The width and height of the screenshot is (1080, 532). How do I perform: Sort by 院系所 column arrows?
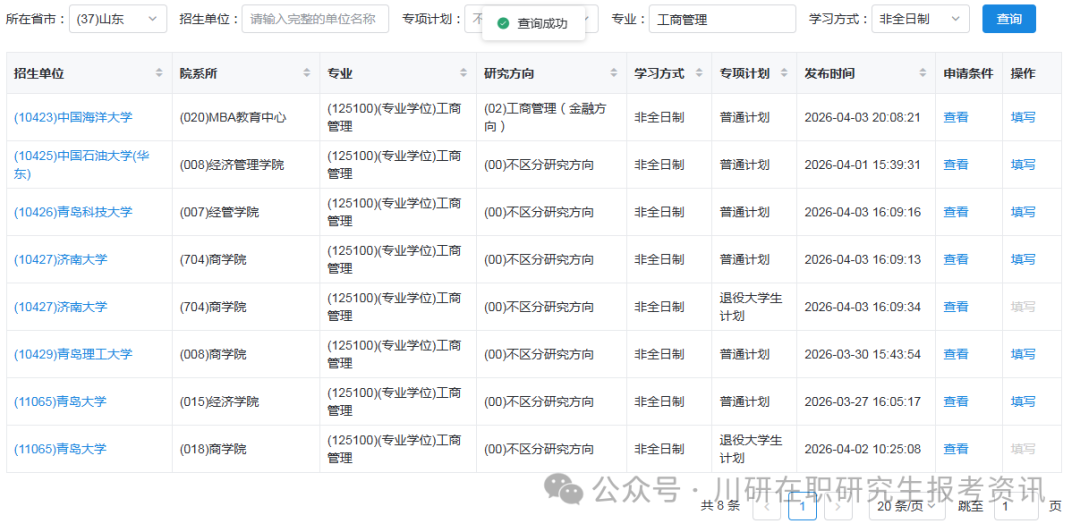coord(307,73)
